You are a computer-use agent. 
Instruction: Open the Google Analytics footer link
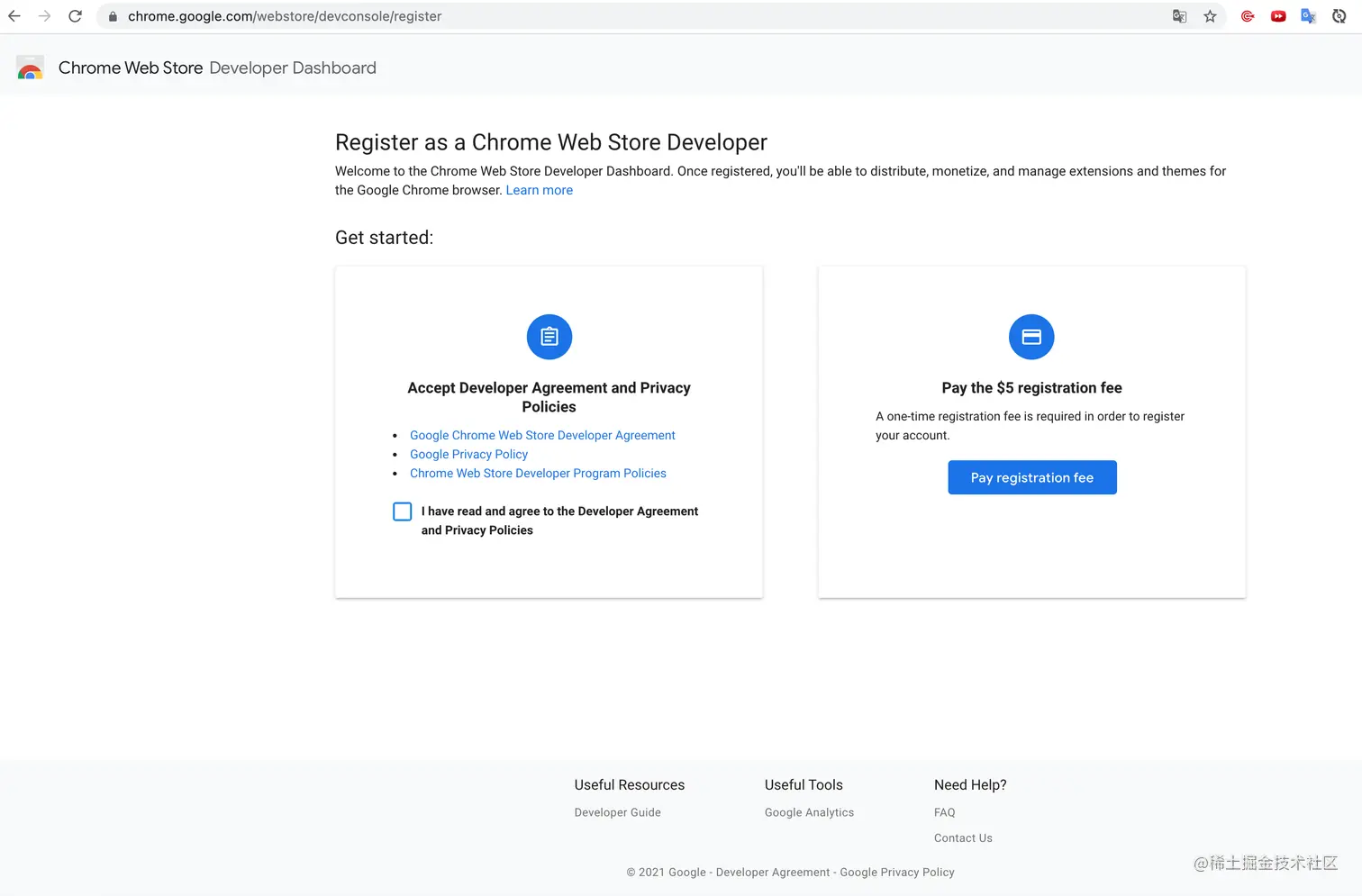point(809,812)
